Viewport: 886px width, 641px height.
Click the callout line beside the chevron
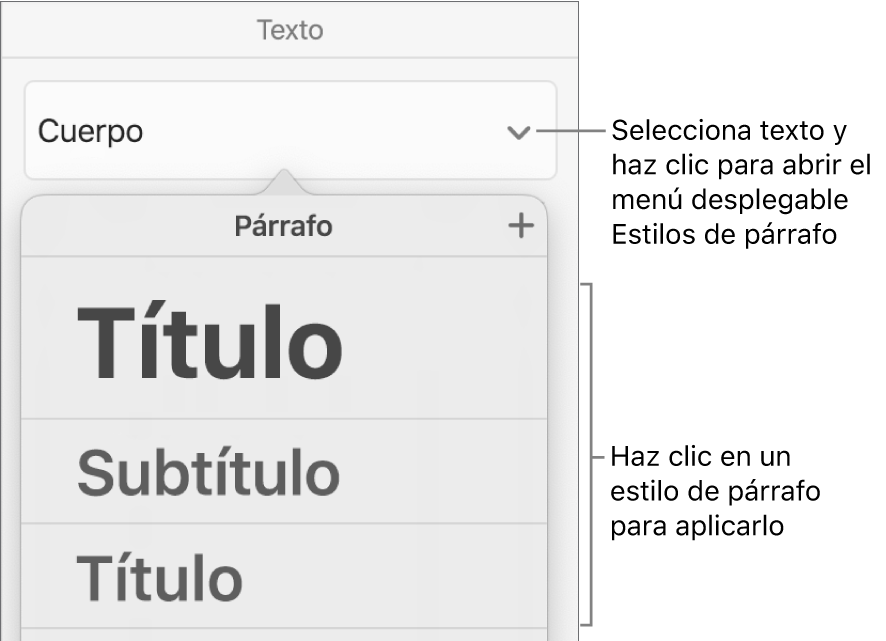coord(570,131)
